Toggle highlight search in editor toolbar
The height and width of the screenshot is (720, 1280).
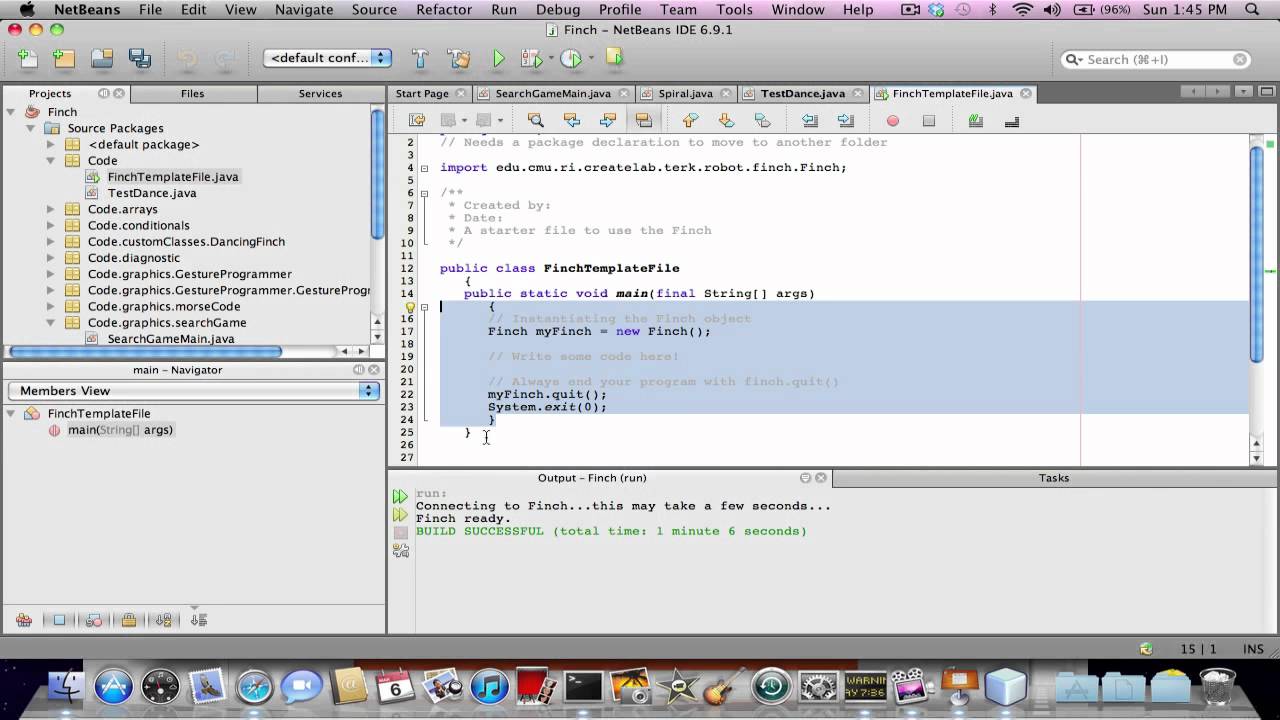click(x=643, y=121)
